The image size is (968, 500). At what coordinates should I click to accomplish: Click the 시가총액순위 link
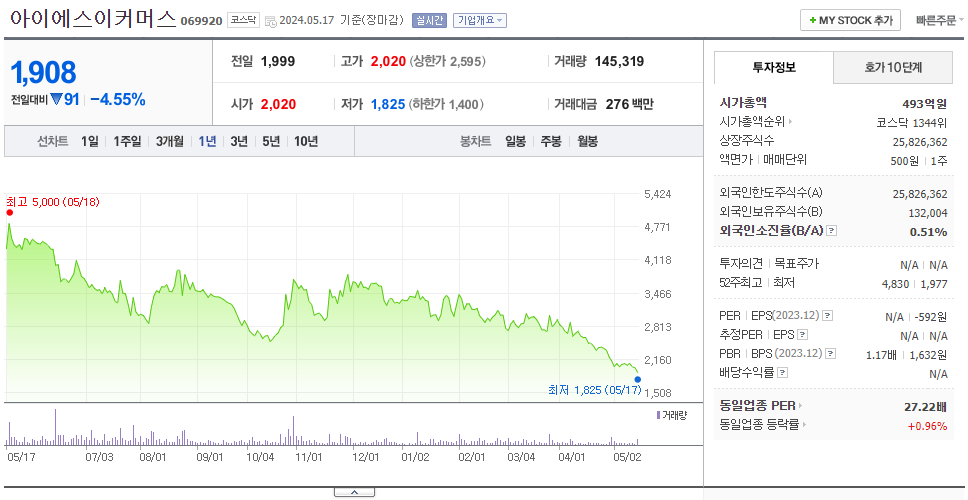point(753,122)
